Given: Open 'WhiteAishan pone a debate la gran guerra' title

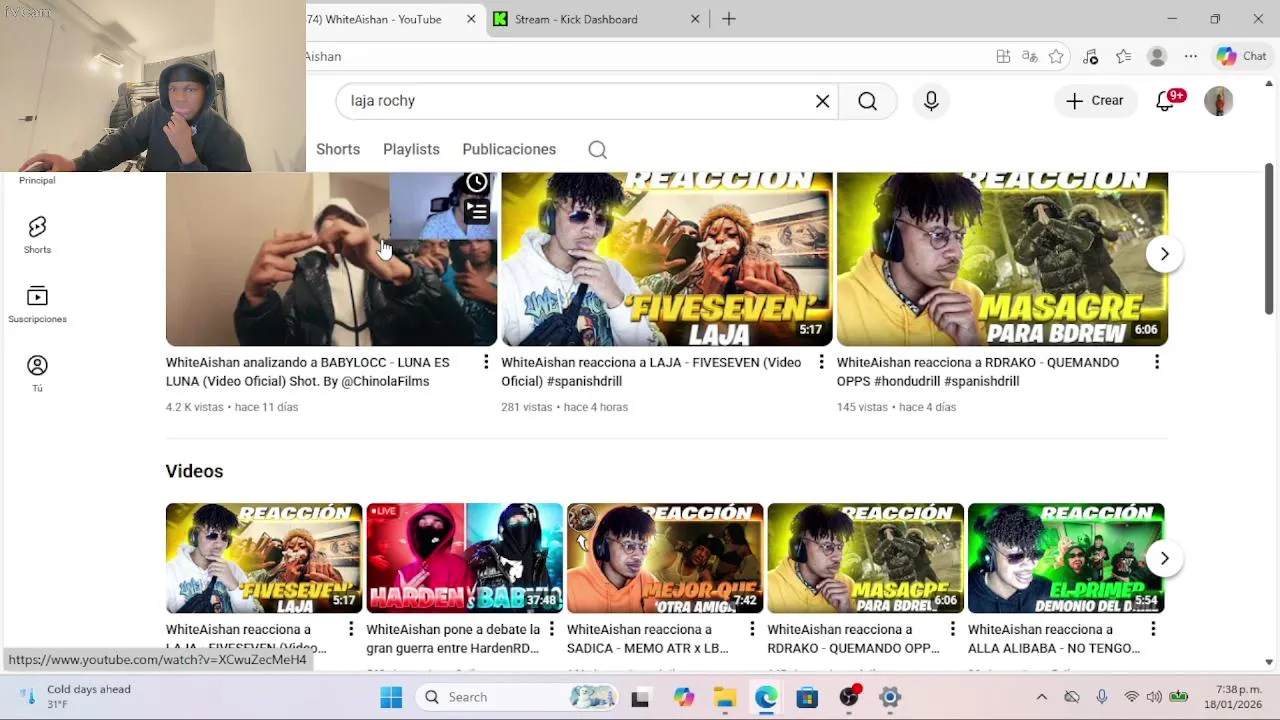Looking at the screenshot, I should (x=453, y=639).
